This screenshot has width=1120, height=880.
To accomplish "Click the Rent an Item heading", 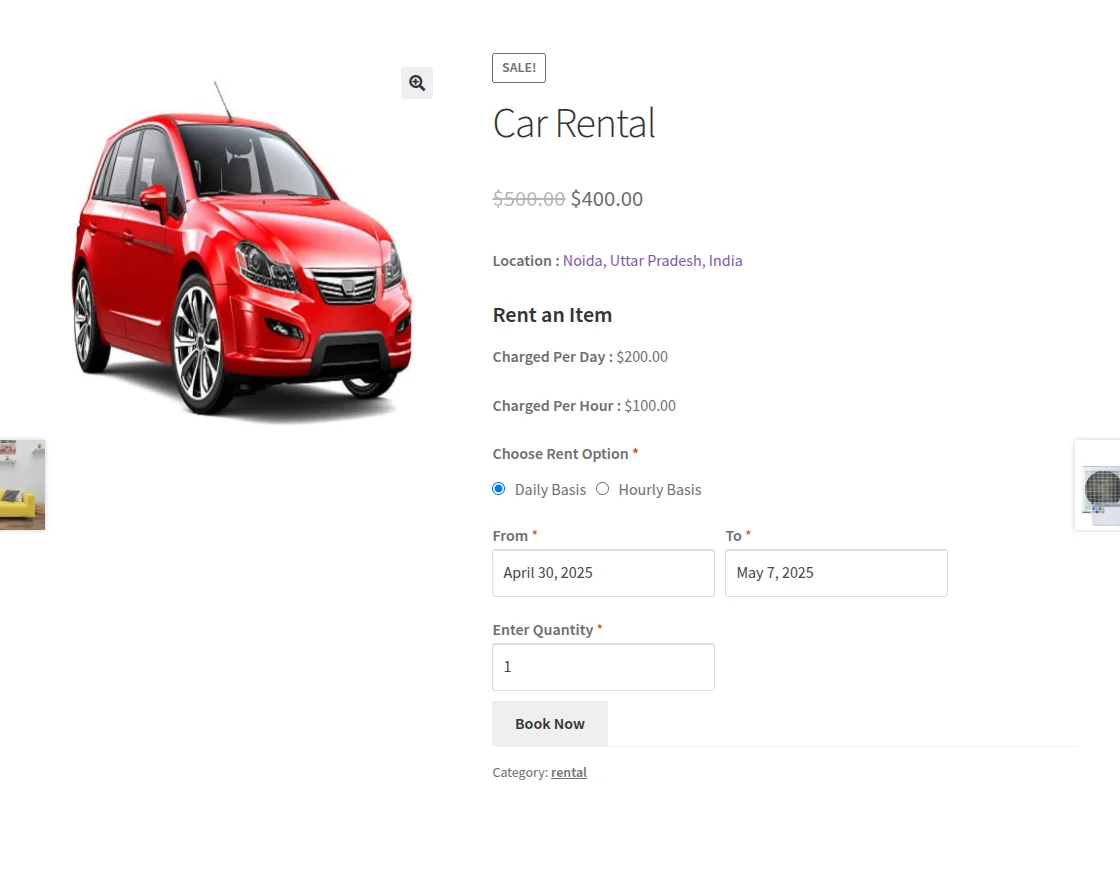I will pos(552,314).
